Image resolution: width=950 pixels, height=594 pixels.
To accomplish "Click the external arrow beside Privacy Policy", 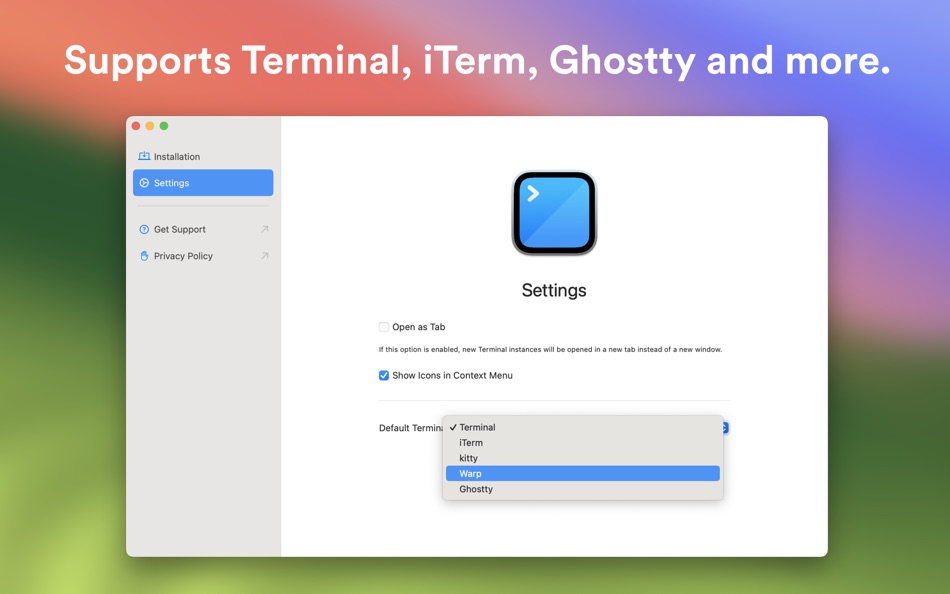I will tap(264, 256).
